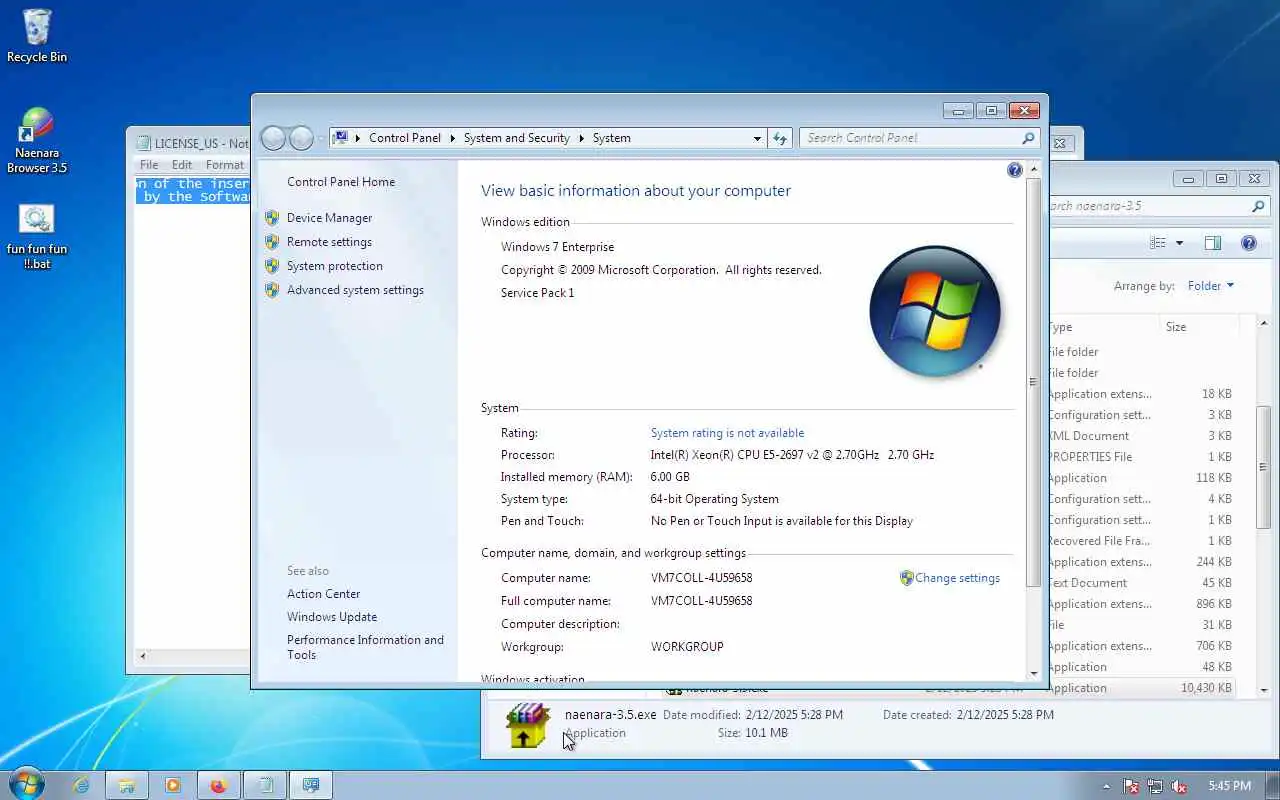Viewport: 1280px width, 800px height.
Task: Switch to Control Panel taskbar button
Action: (311, 786)
